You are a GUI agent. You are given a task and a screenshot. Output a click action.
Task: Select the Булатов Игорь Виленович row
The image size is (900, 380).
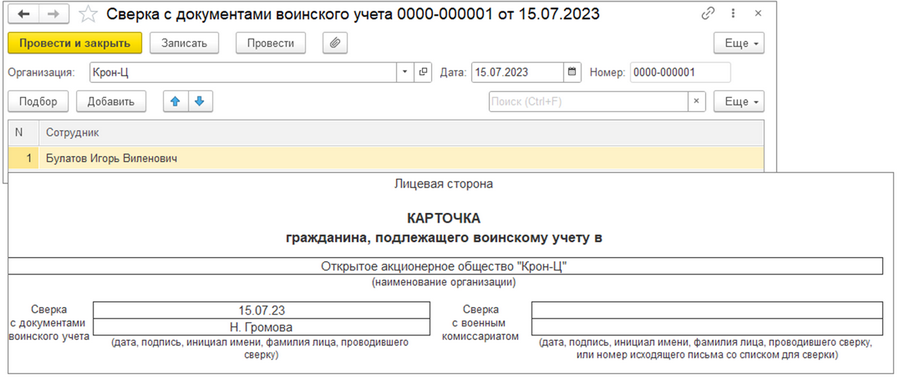pos(386,158)
